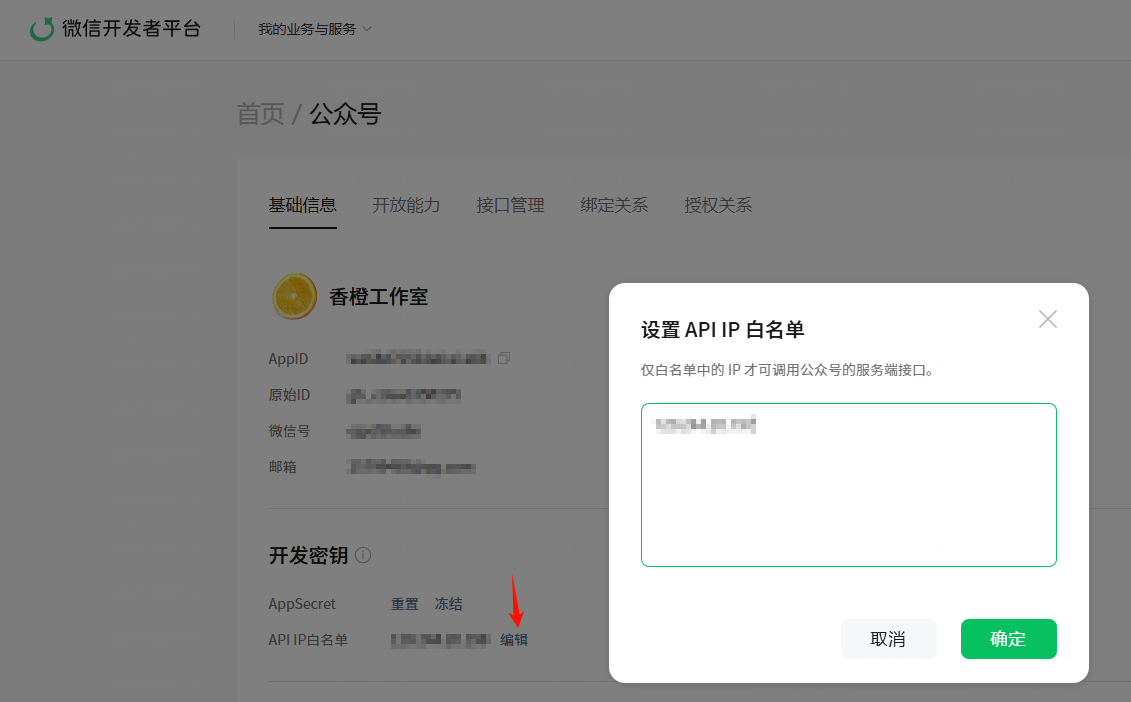Viewport: 1131px width, 702px height.
Task: Close the 设置 API IP 白名单 dialog
Action: click(x=1048, y=319)
